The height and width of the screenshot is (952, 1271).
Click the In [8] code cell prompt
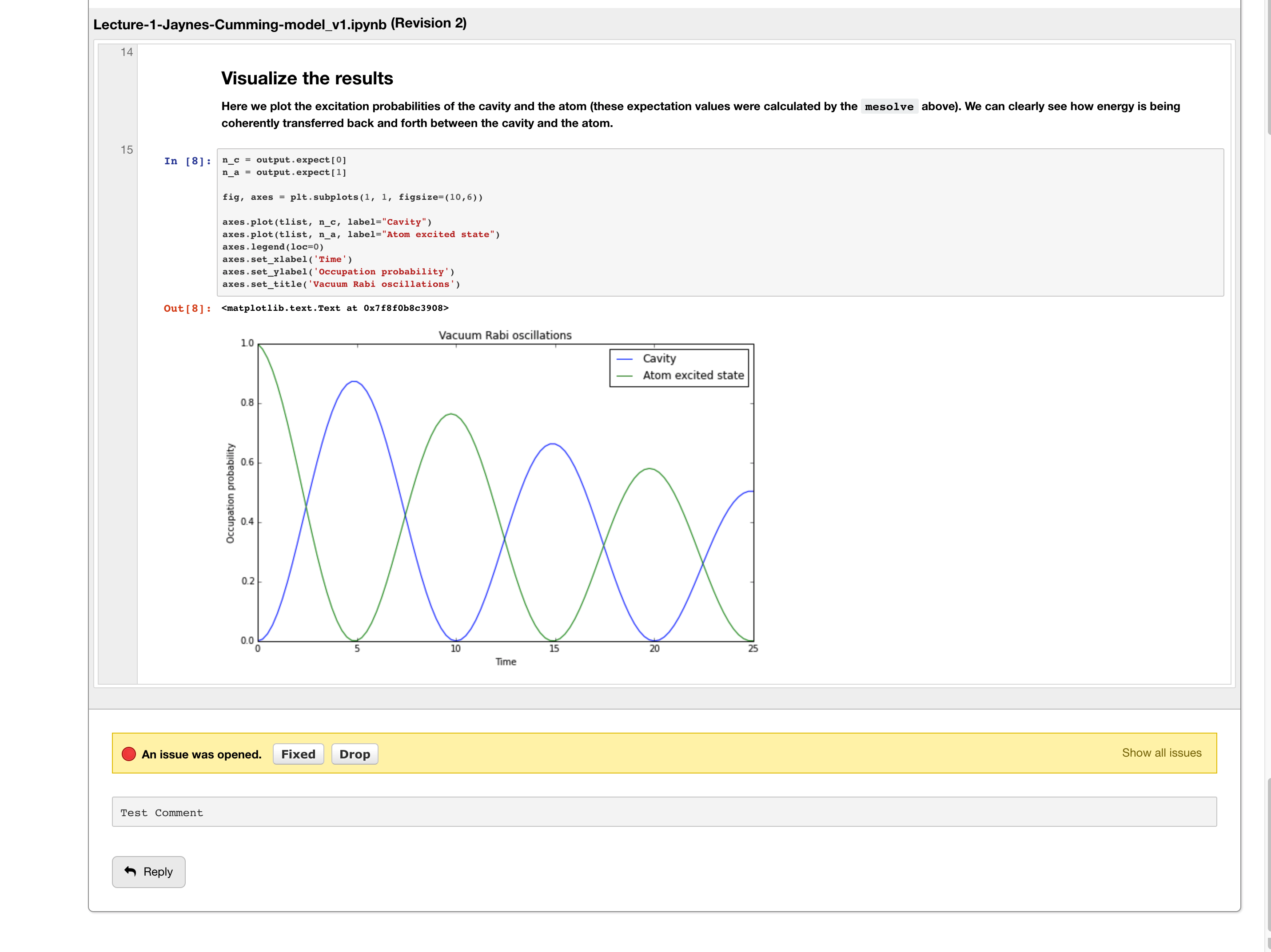click(187, 161)
